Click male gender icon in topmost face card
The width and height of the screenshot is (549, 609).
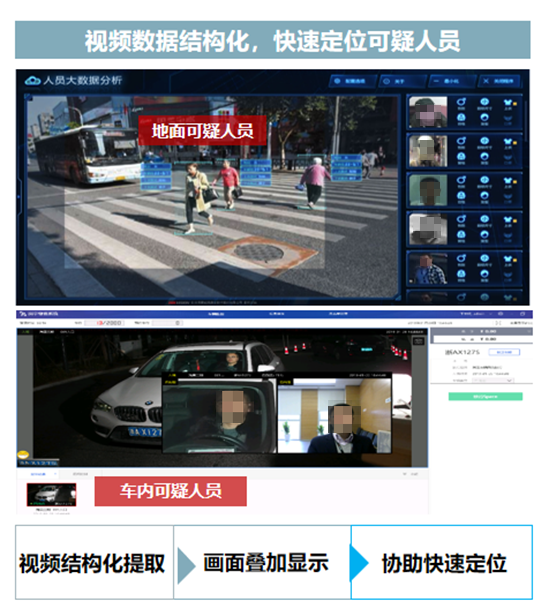tap(461, 102)
